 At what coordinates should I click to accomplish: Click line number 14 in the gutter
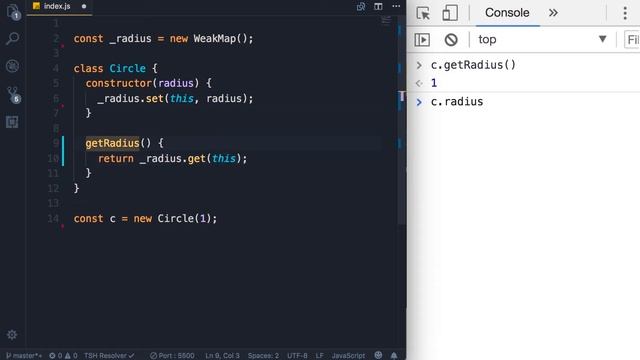pos(53,218)
